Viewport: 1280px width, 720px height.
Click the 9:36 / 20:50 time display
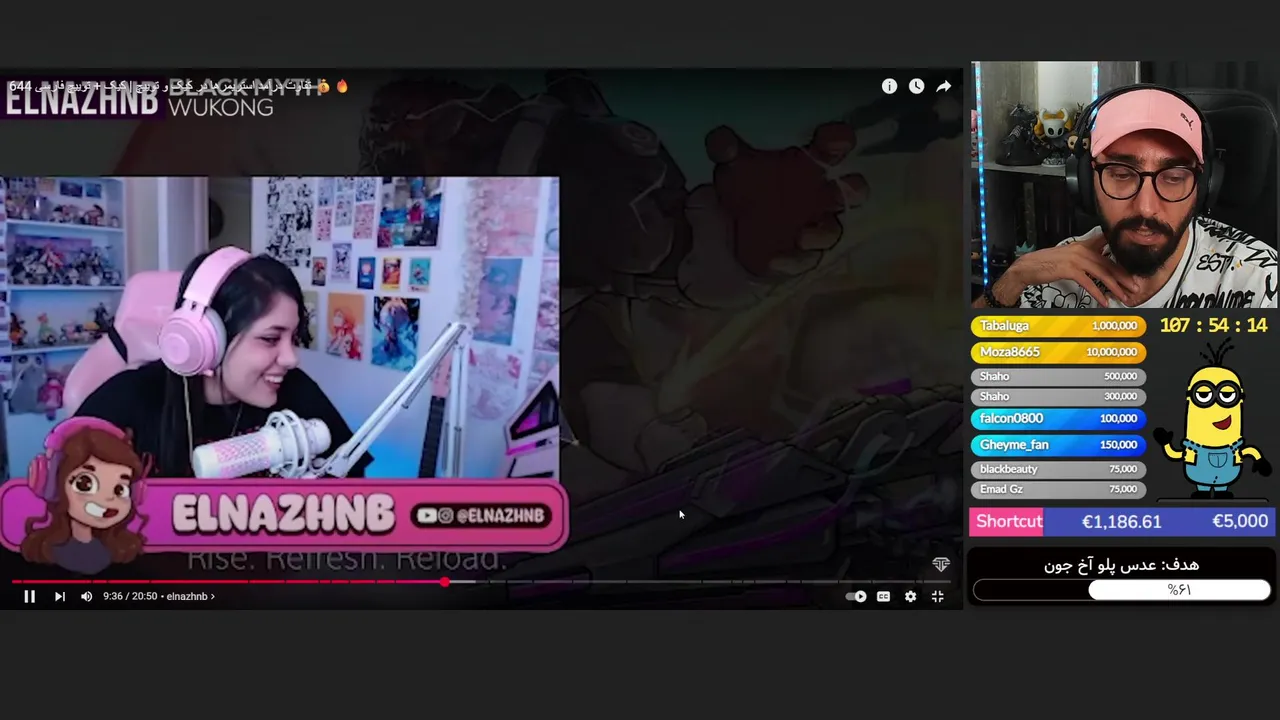[130, 596]
